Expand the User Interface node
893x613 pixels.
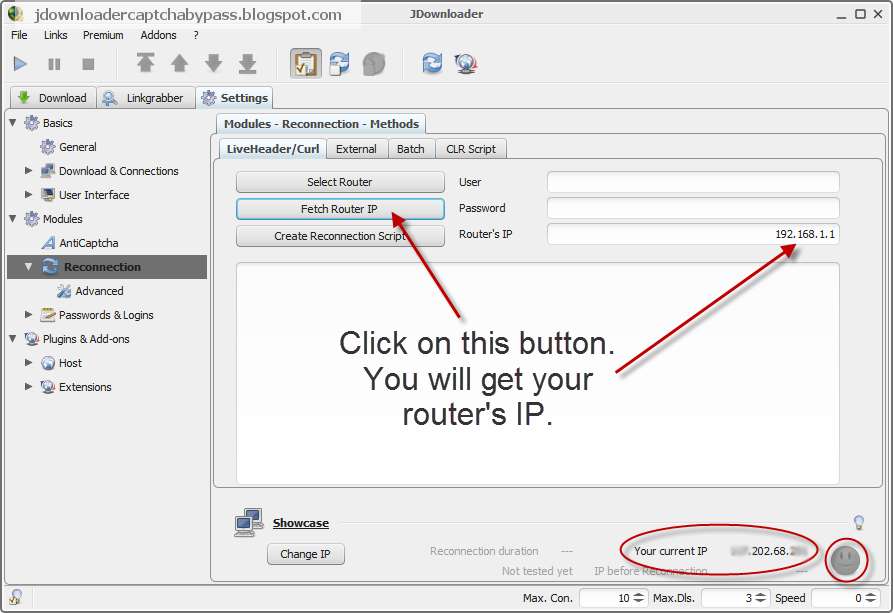point(28,194)
